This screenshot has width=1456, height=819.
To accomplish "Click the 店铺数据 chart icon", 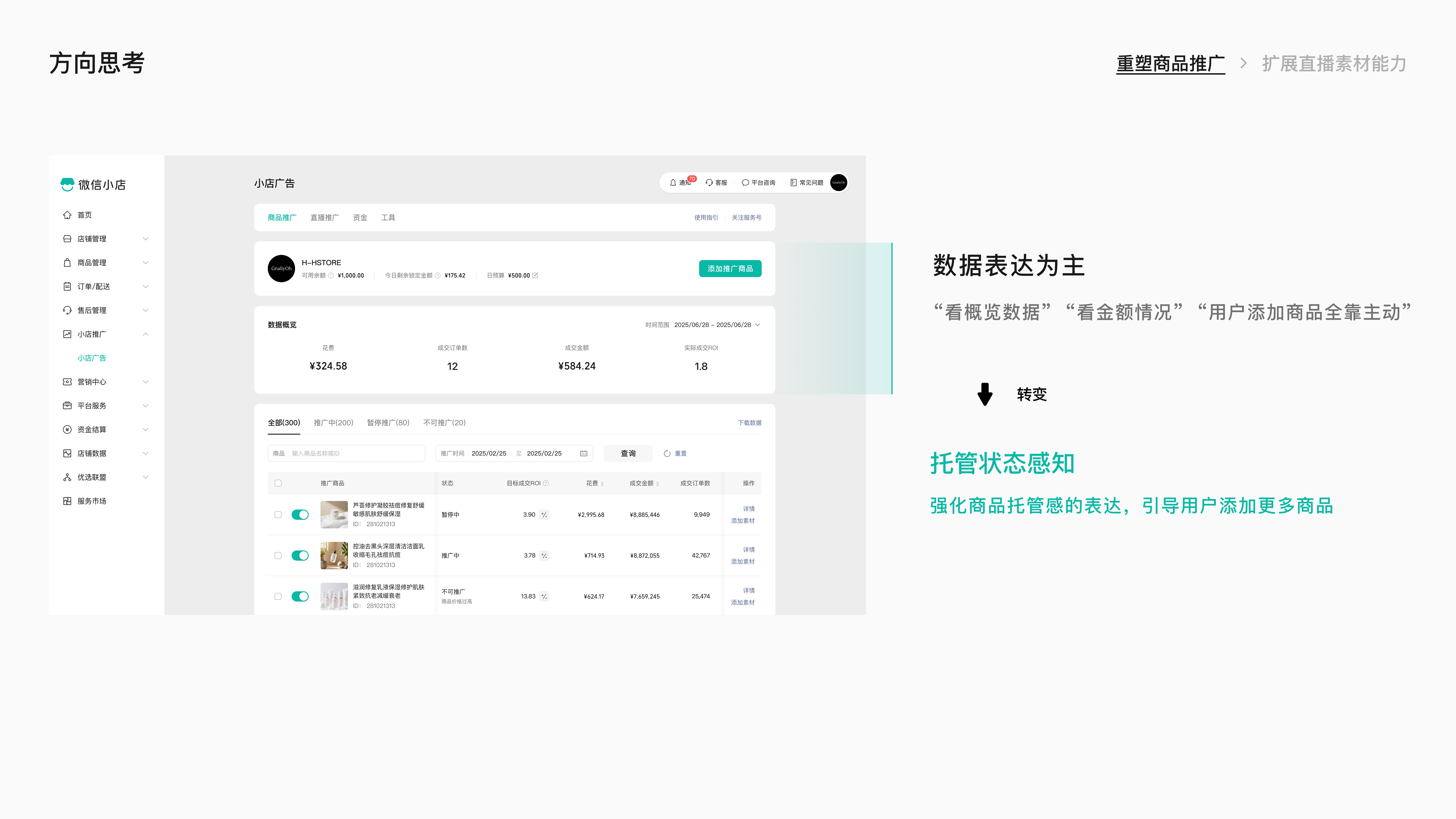I will [67, 453].
